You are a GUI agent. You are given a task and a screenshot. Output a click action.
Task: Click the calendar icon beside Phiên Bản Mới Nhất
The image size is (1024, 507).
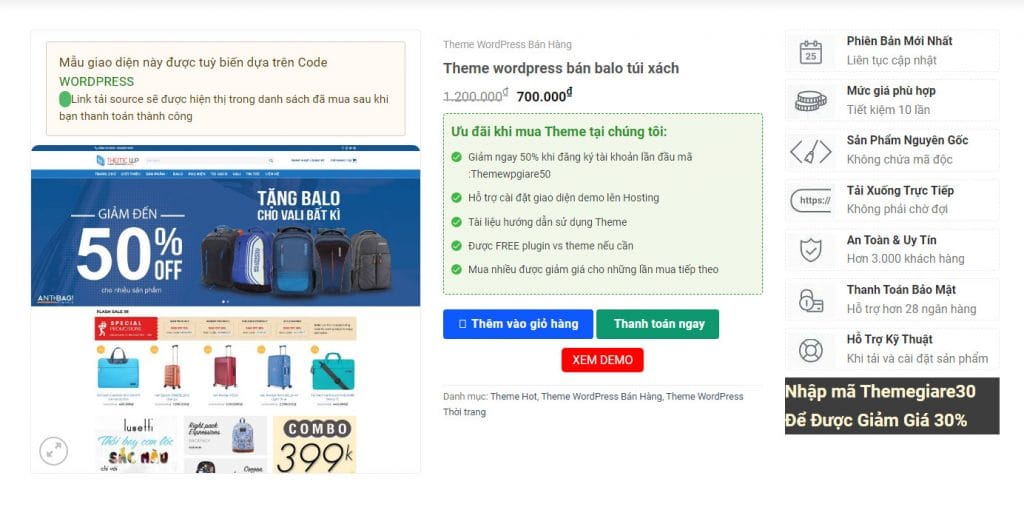(x=810, y=52)
